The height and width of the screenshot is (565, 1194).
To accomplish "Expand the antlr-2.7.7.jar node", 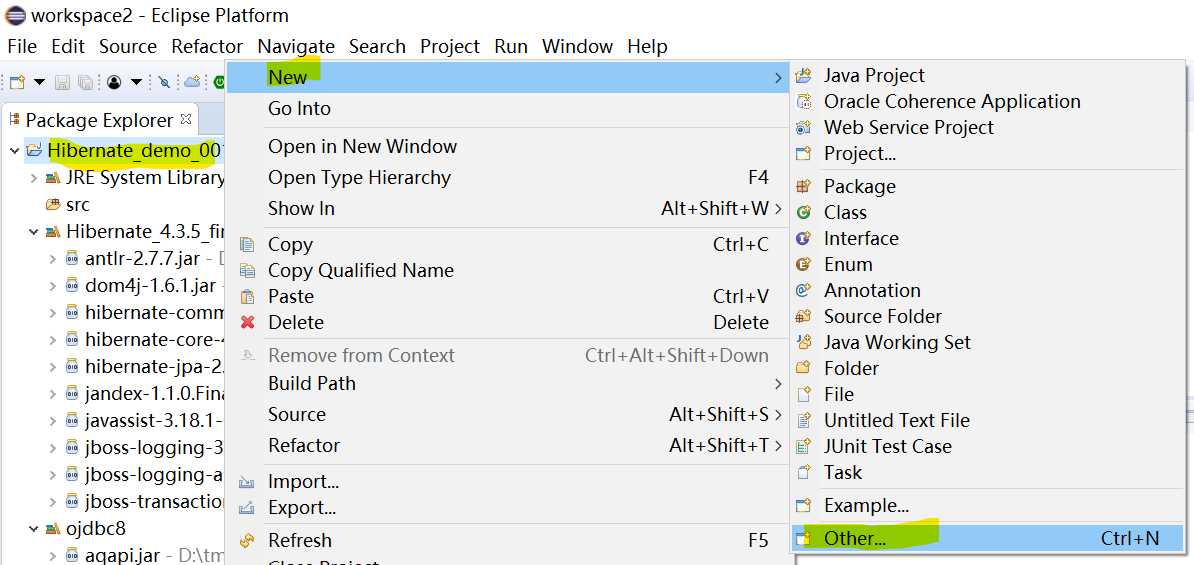I will pyautogui.click(x=53, y=259).
